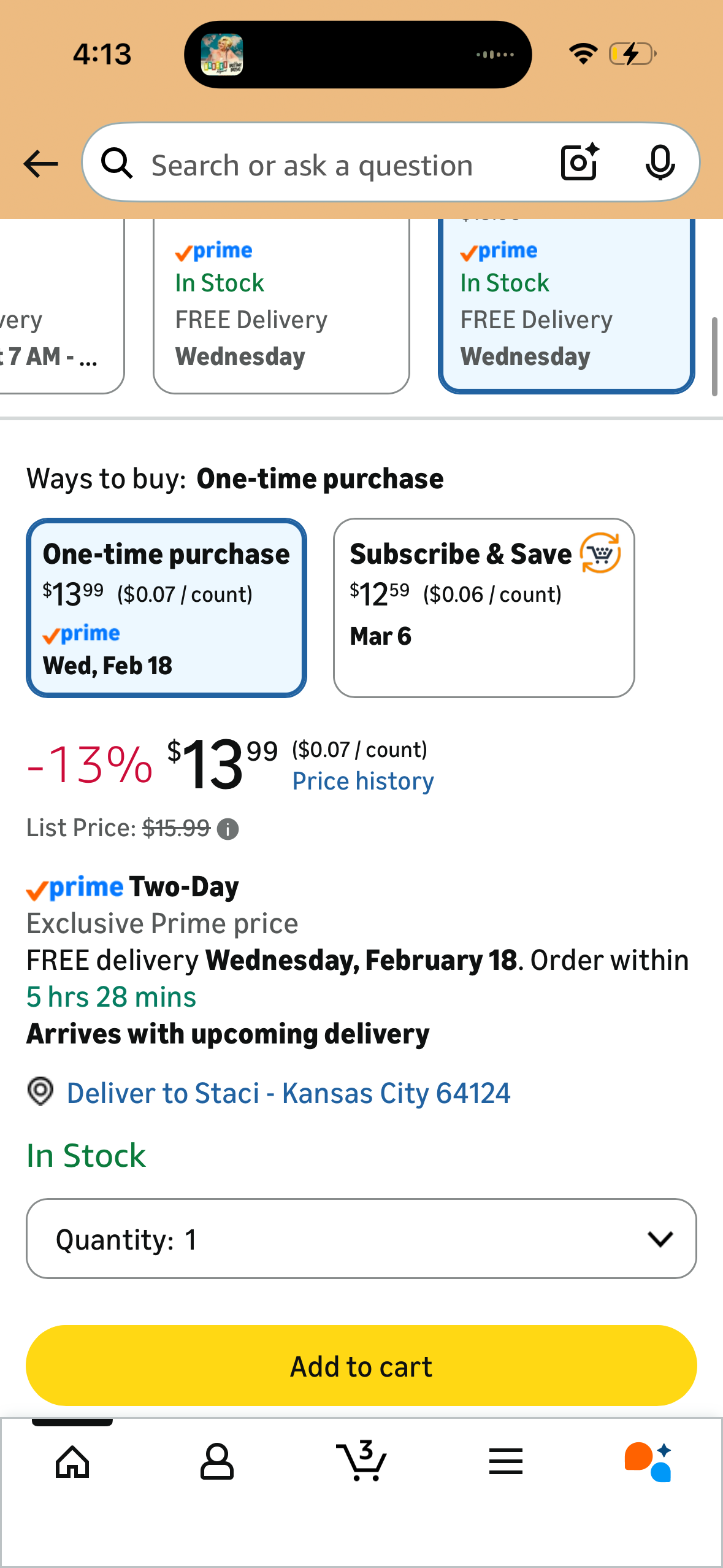Tap the microphone voice search icon
The height and width of the screenshot is (1568, 723).
point(660,163)
